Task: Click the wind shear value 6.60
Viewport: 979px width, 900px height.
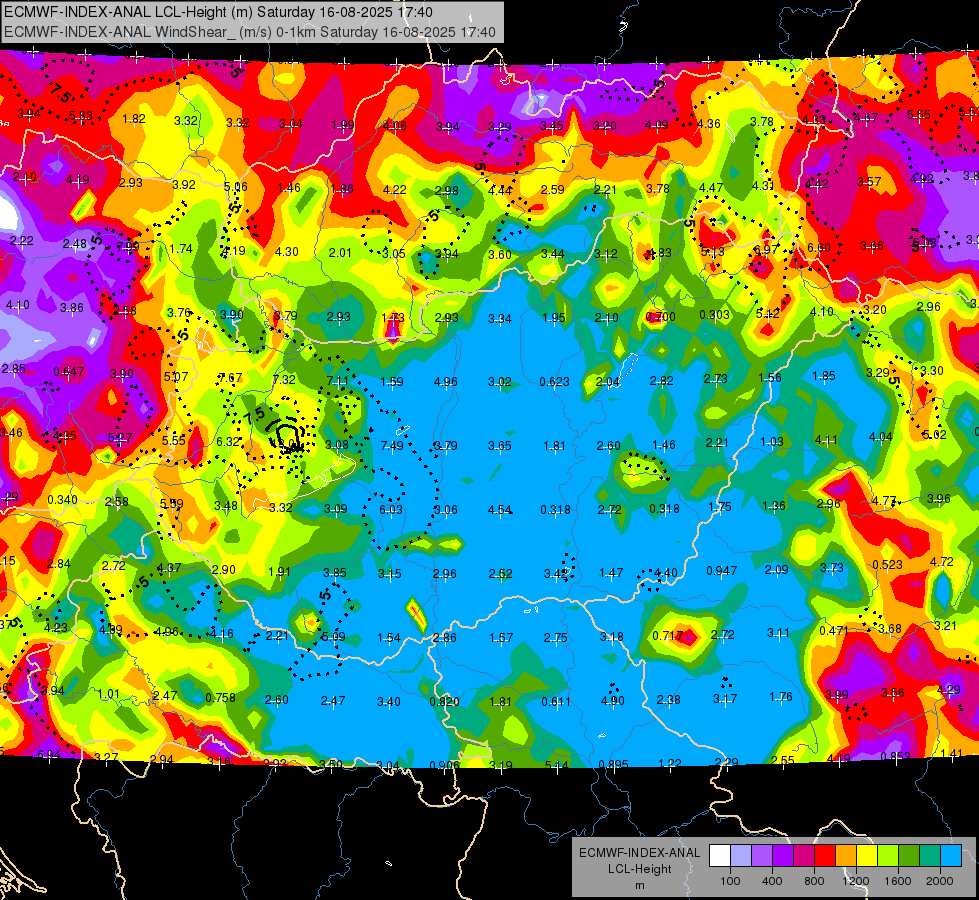Action: click(819, 247)
